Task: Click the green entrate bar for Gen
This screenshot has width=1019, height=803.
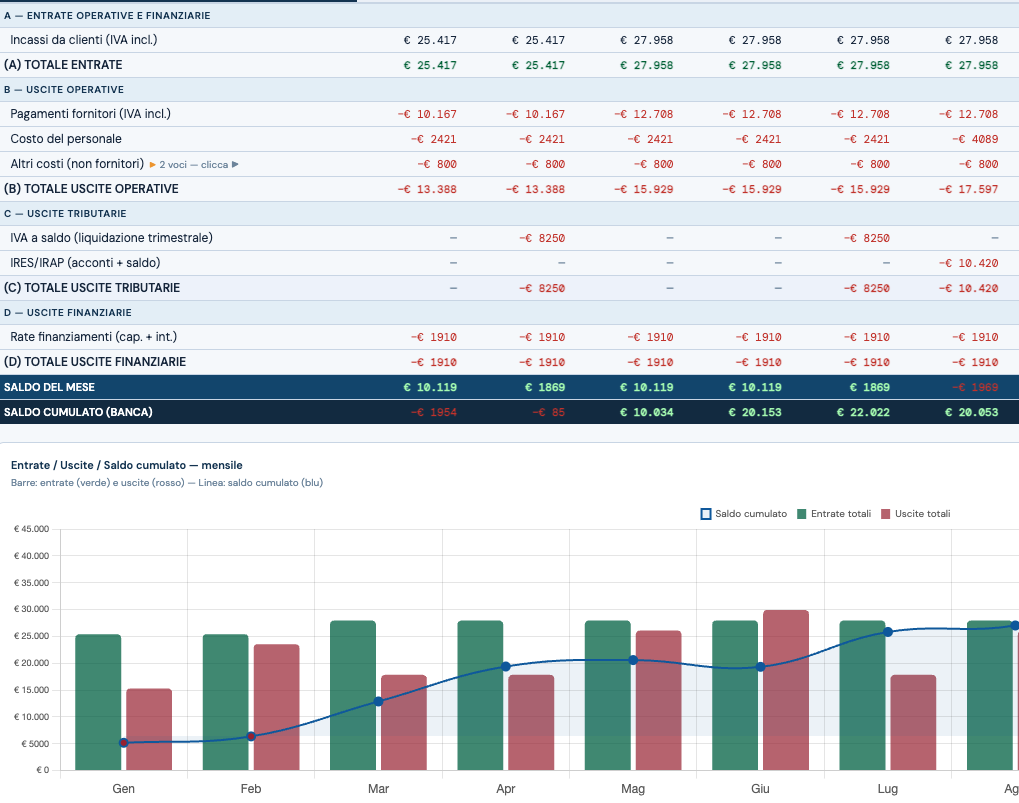Action: click(98, 702)
